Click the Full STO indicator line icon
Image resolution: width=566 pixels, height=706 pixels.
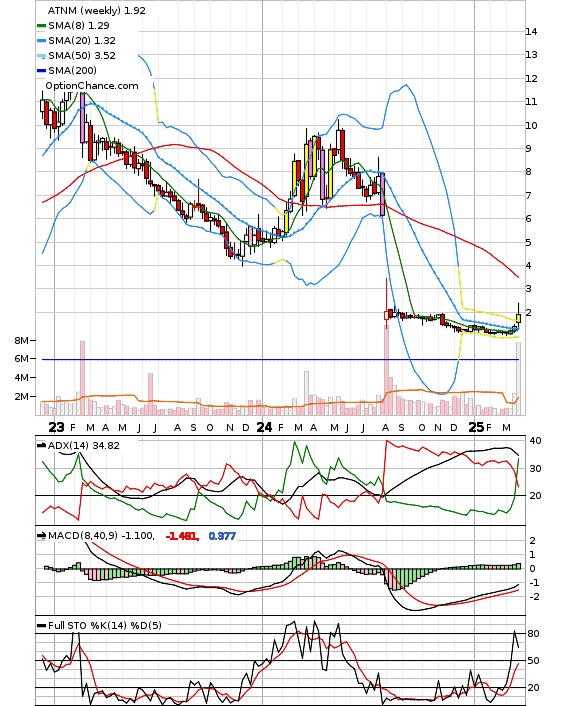41,625
